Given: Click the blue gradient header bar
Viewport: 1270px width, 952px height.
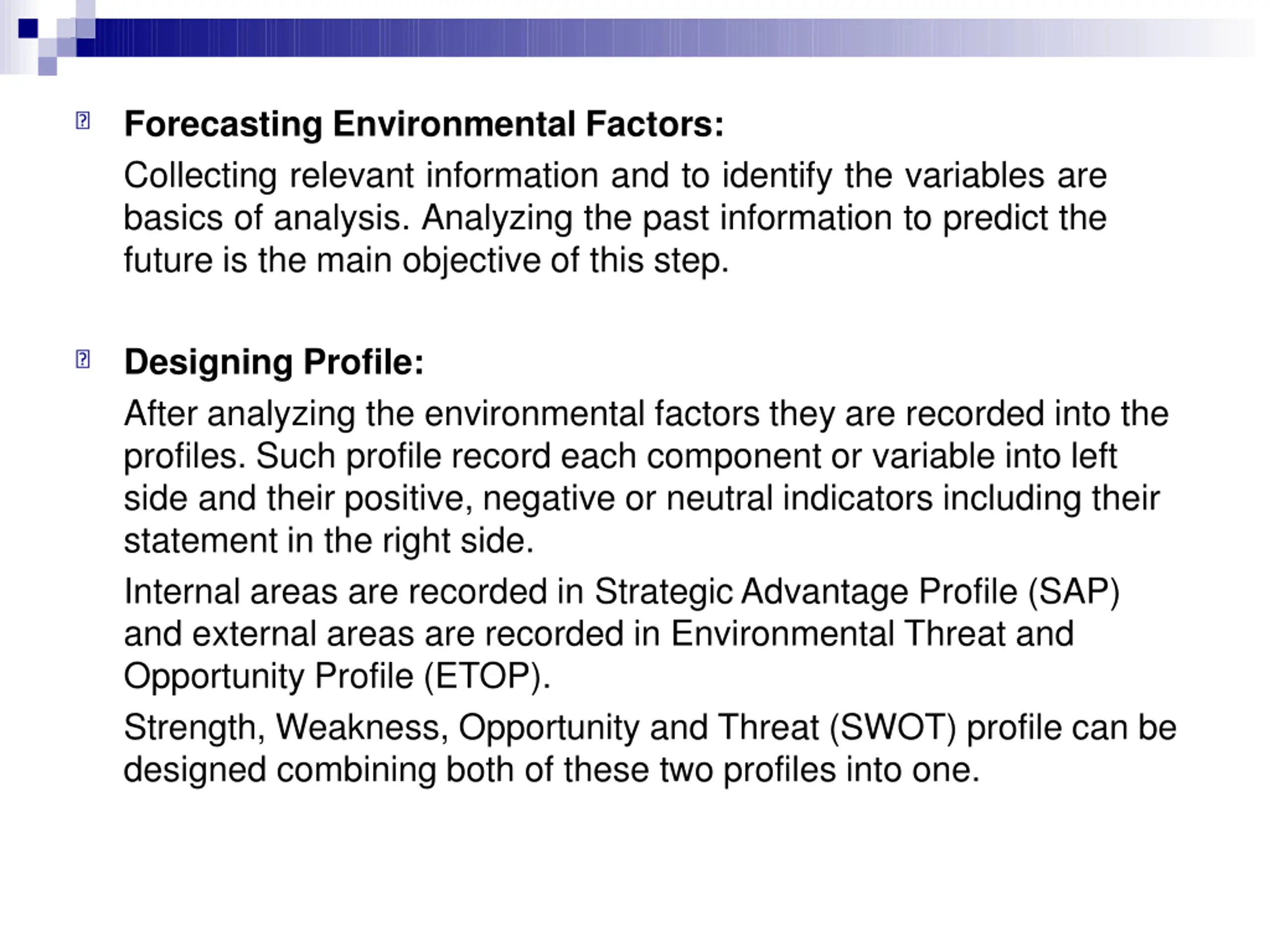Looking at the screenshot, I should (x=666, y=38).
